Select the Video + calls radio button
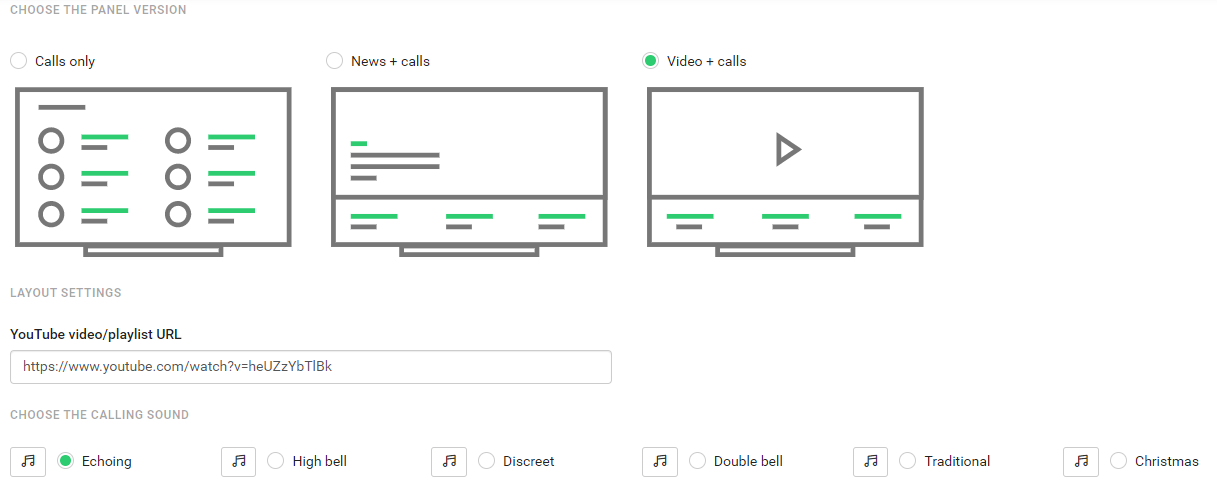The image size is (1217, 483). coord(650,61)
